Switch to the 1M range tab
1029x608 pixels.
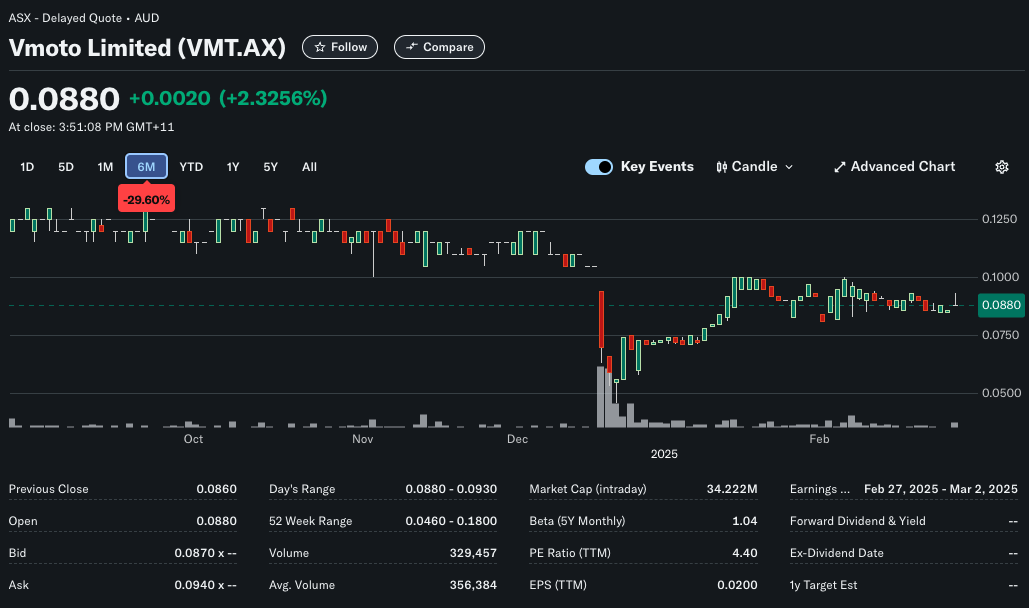[x=105, y=167]
